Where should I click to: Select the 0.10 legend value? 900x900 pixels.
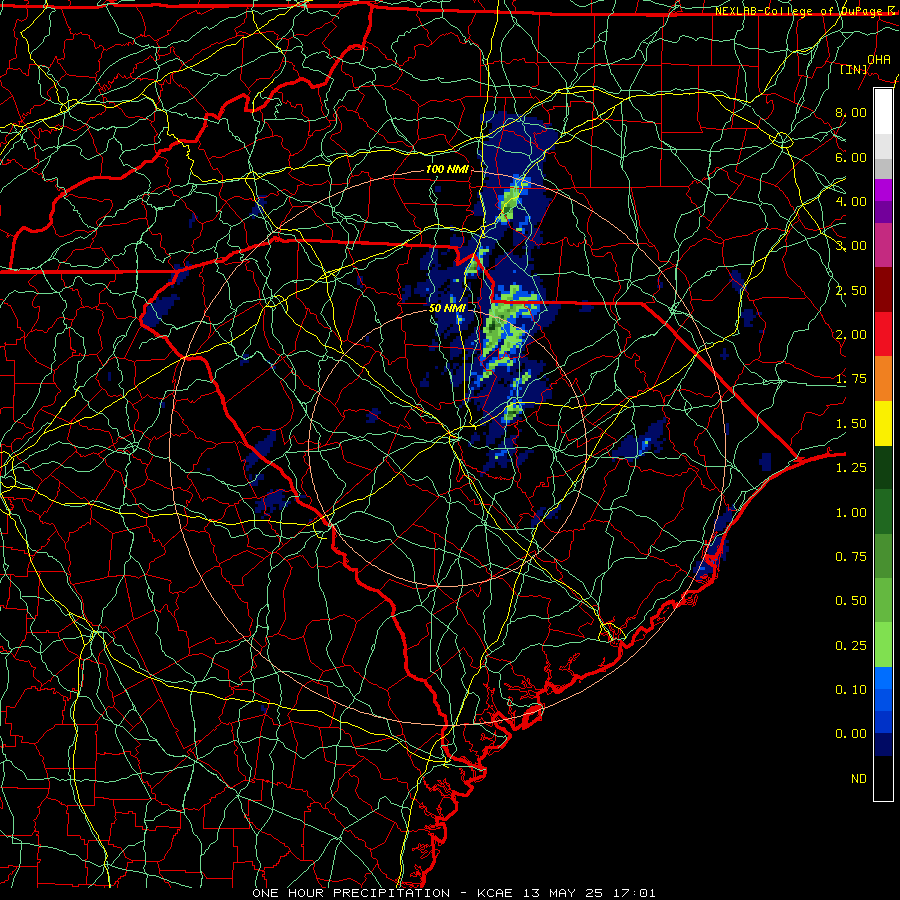(851, 690)
